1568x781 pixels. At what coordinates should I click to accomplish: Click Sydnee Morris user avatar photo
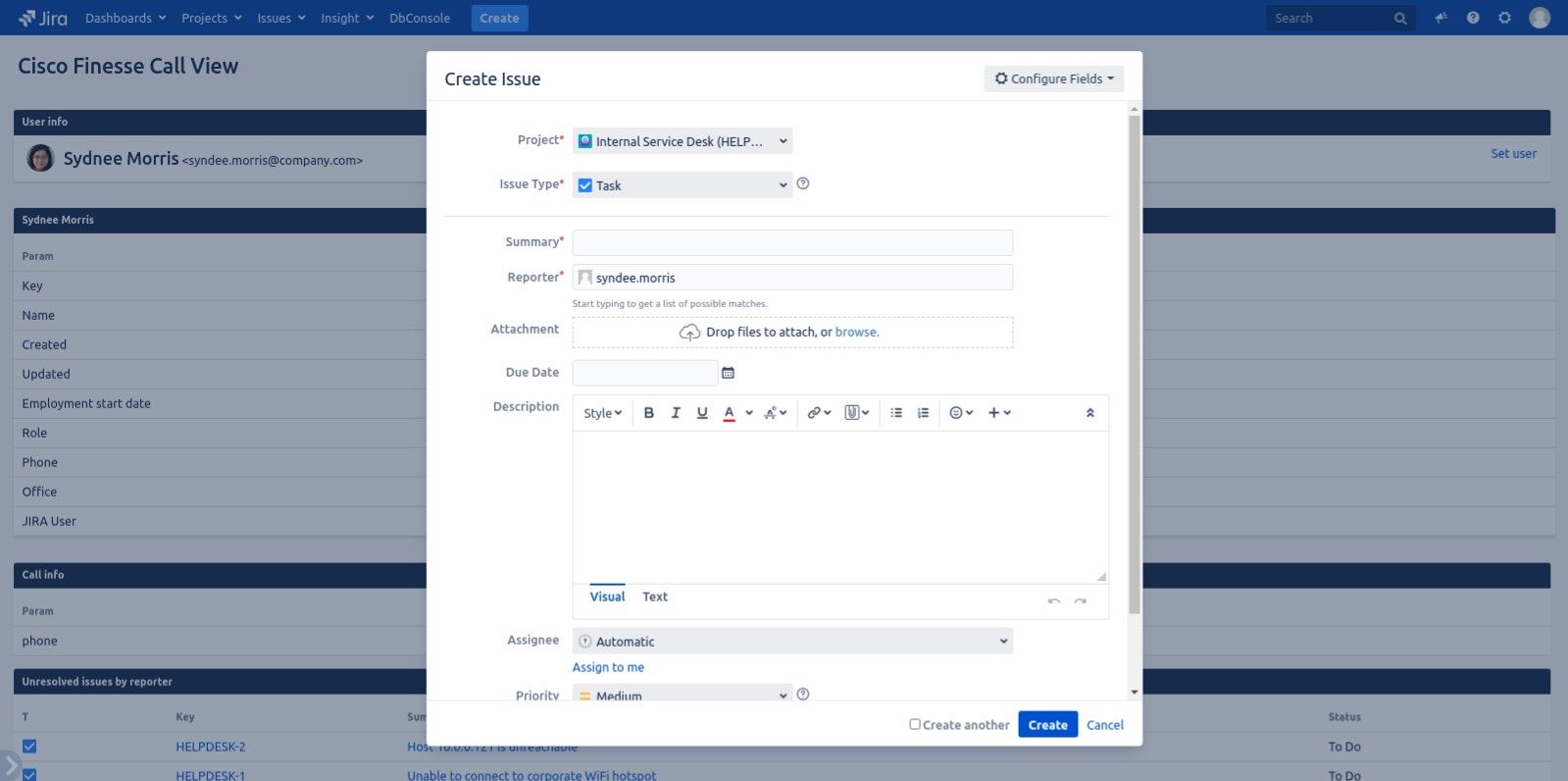tap(40, 158)
